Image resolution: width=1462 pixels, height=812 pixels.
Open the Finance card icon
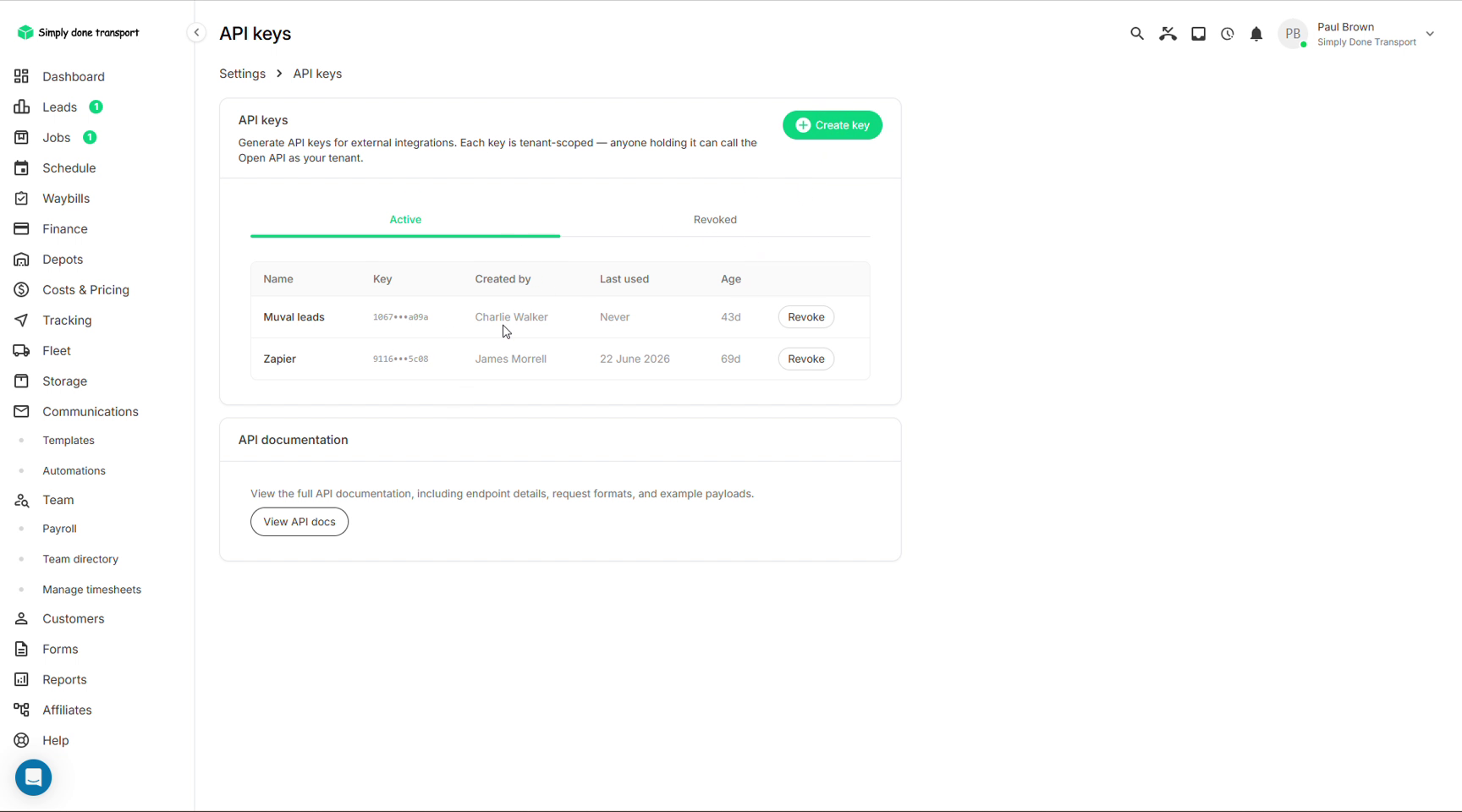point(21,228)
